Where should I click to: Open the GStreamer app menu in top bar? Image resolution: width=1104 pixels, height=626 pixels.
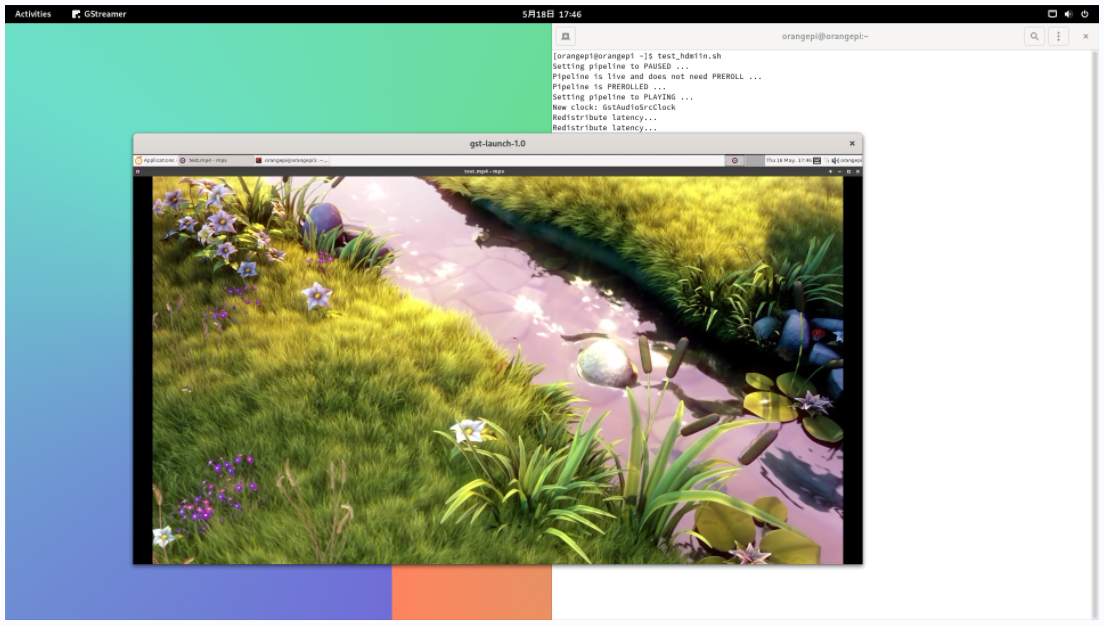pyautogui.click(x=99, y=14)
